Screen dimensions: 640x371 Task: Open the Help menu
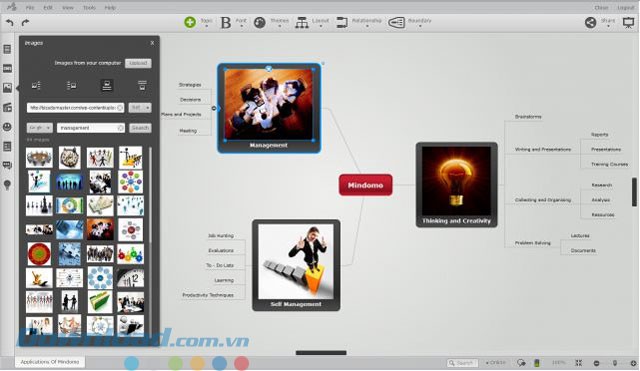[x=110, y=8]
